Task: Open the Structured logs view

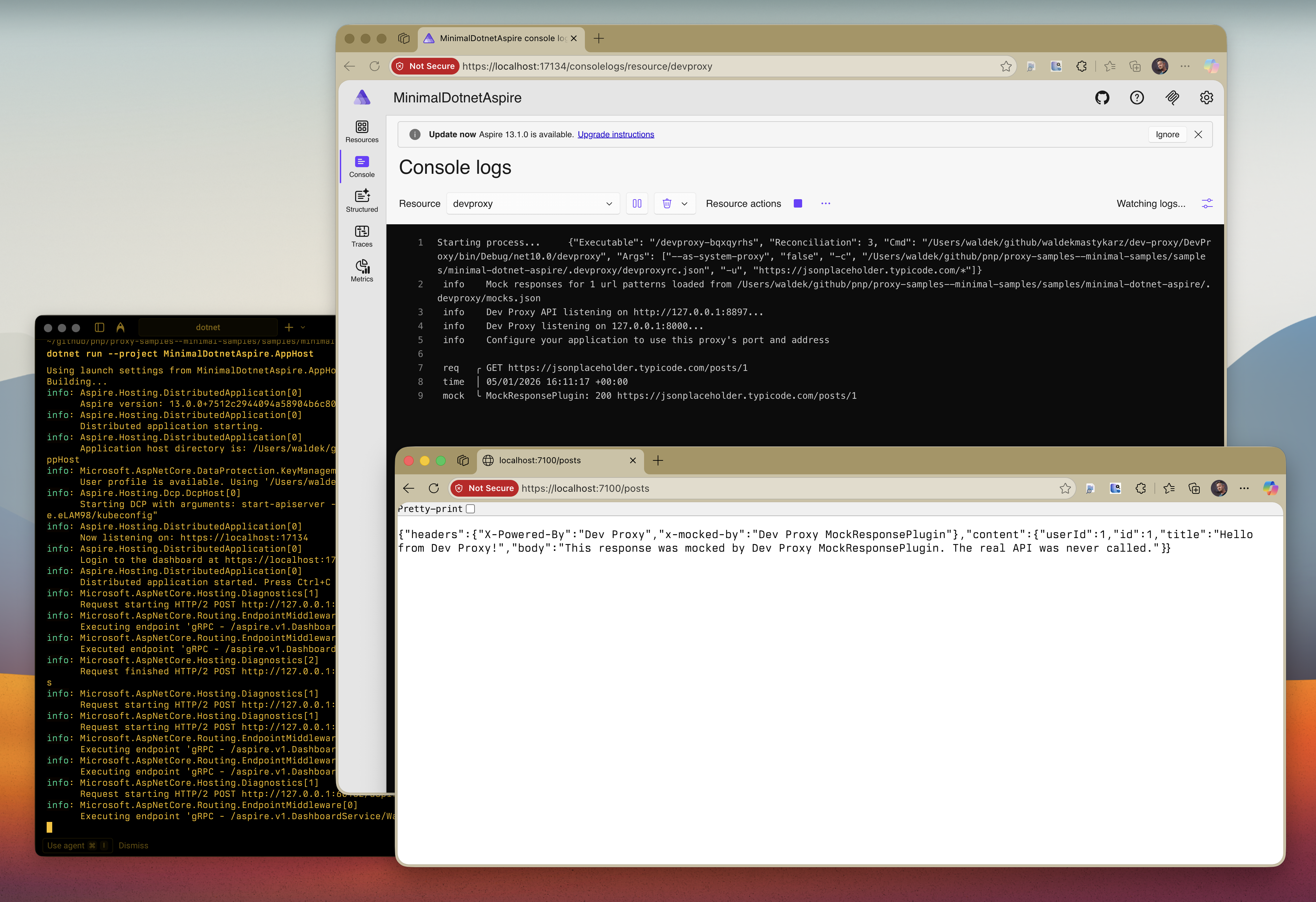Action: [362, 201]
